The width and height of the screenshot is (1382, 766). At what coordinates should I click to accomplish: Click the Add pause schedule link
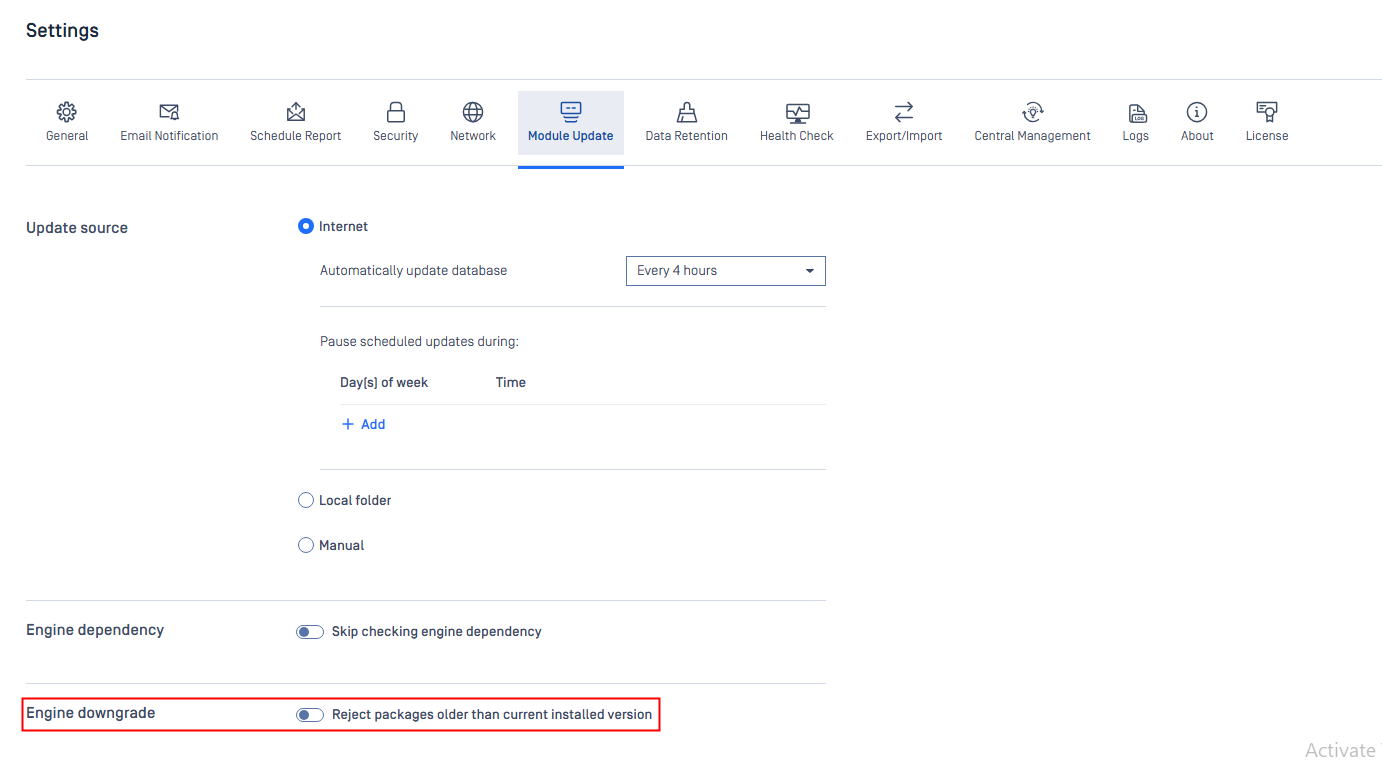(364, 425)
